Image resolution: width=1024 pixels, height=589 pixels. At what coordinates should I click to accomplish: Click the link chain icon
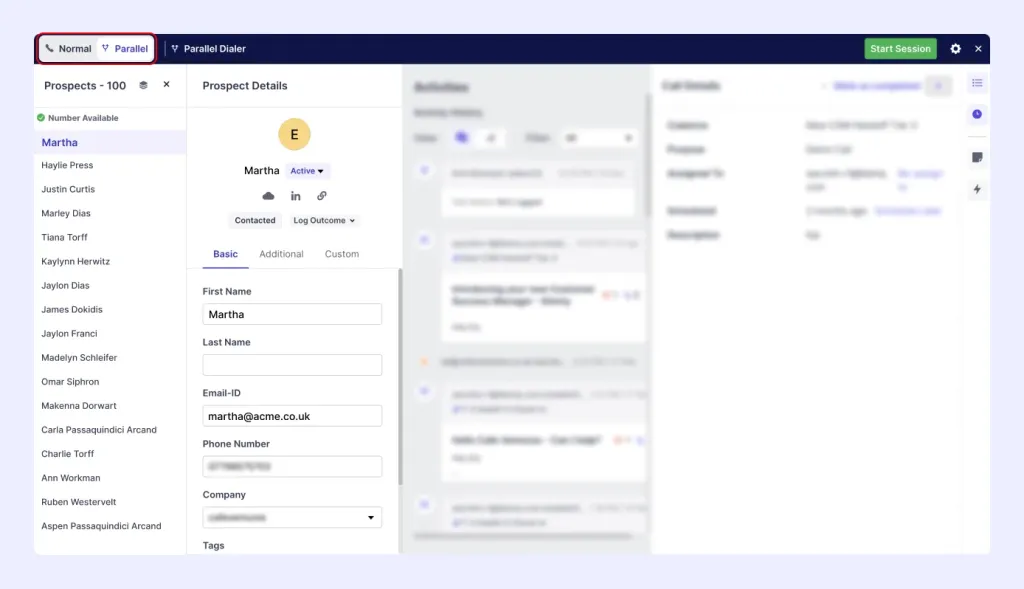(322, 196)
